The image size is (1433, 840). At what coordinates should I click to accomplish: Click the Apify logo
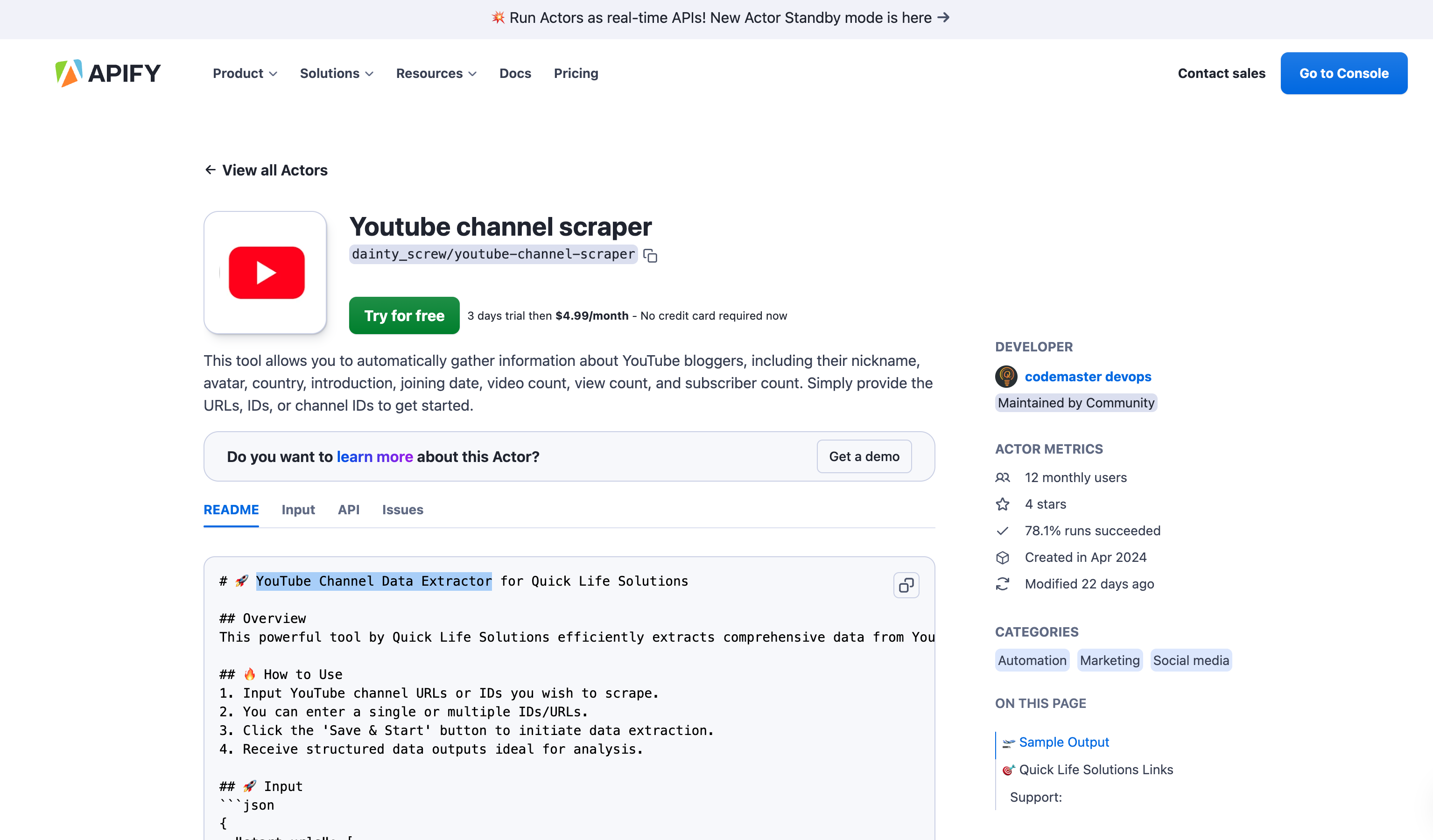[107, 73]
